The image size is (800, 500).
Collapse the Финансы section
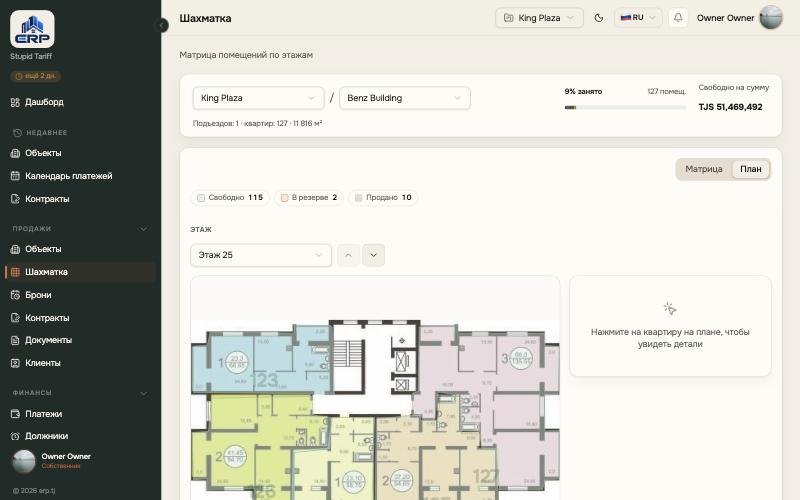[143, 393]
